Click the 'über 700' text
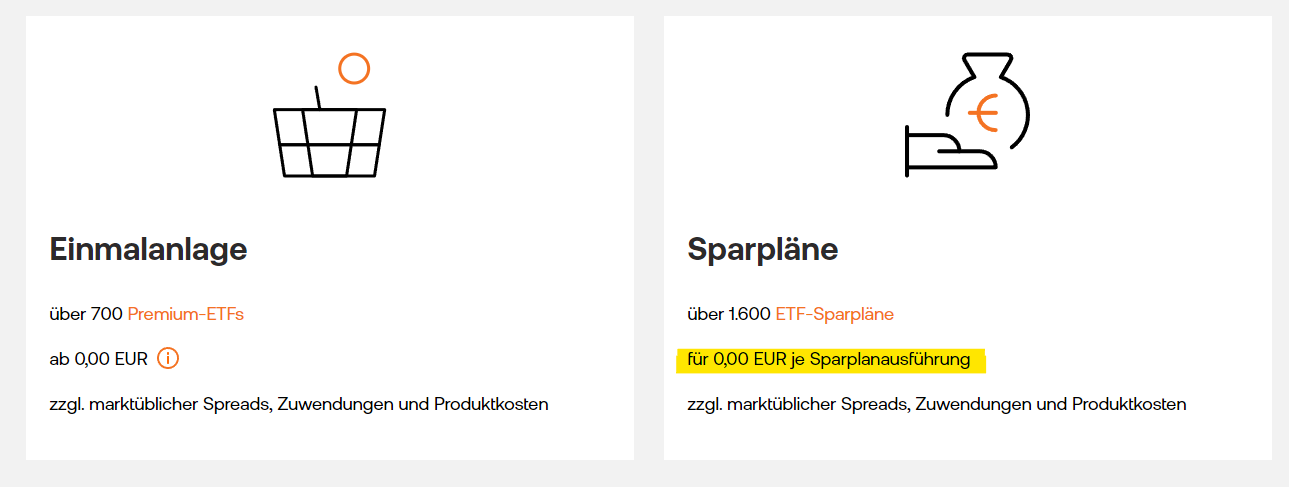Screen dimensions: 1289x487 click(x=86, y=314)
